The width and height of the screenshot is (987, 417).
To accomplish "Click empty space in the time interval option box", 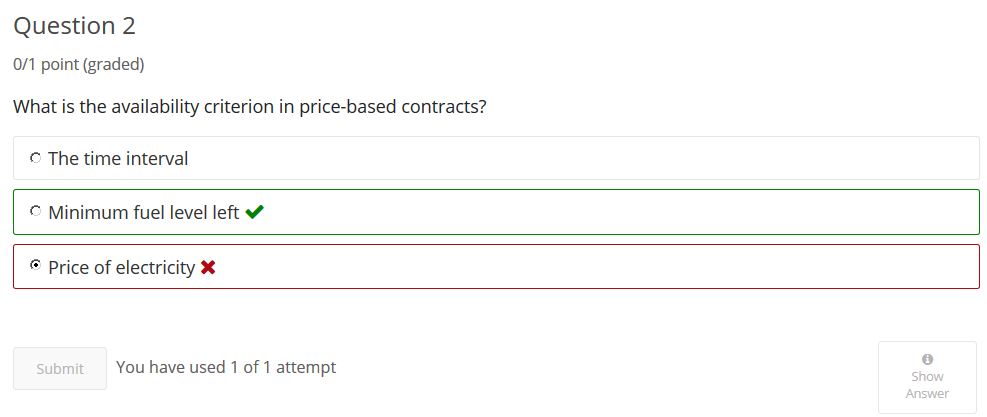I will [567, 158].
